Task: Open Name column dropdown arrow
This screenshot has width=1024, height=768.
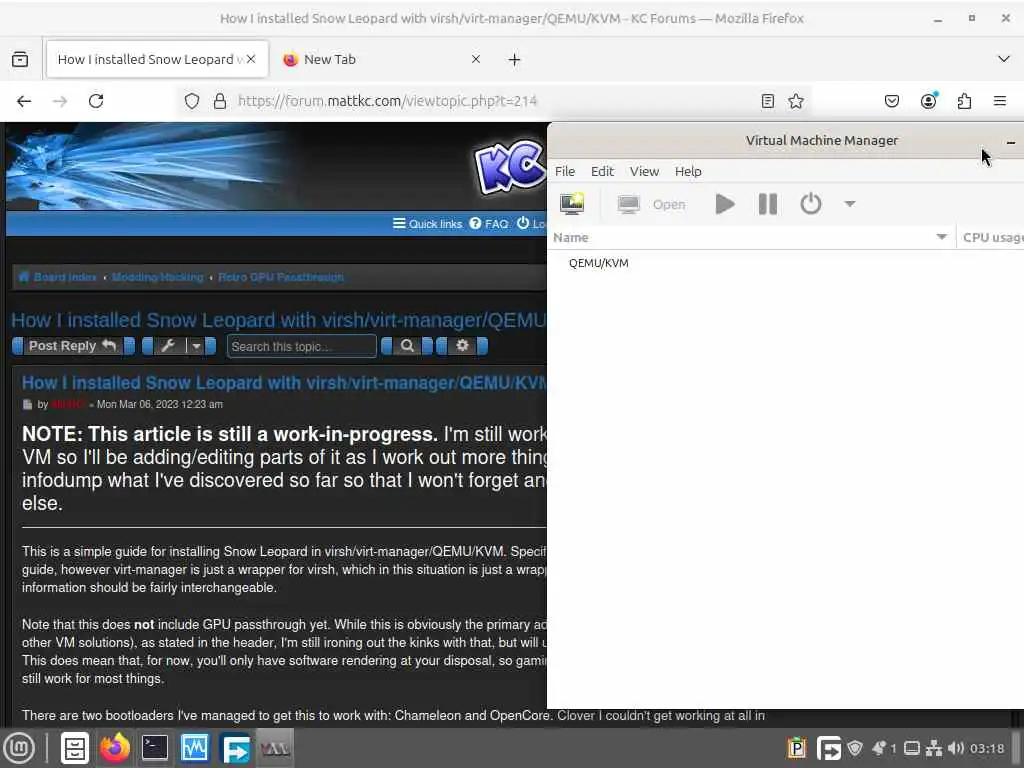Action: pos(942,237)
